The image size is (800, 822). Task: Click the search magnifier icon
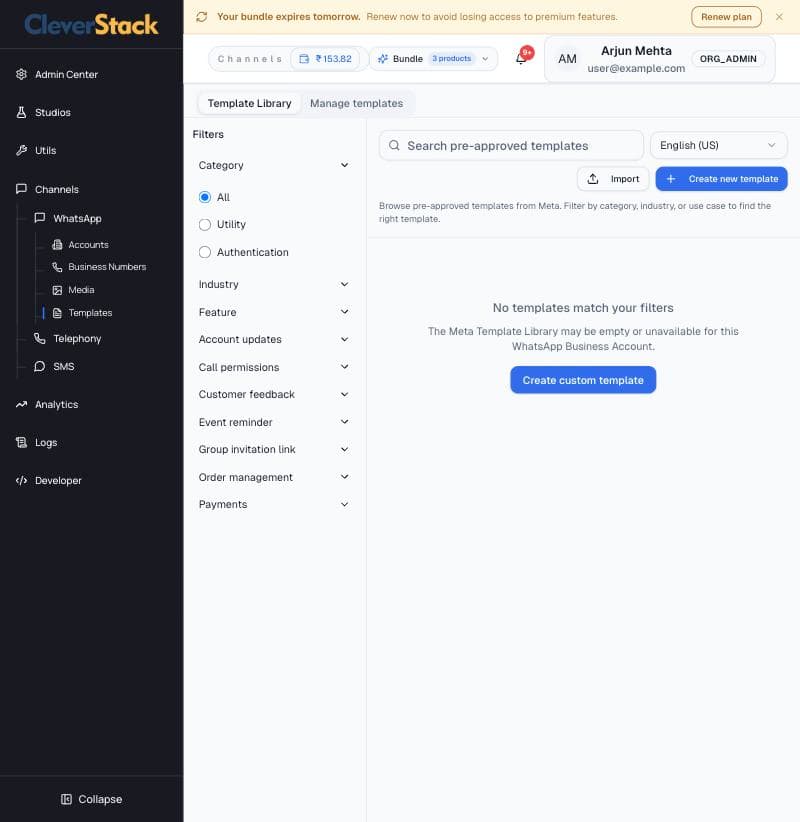pyautogui.click(x=394, y=145)
